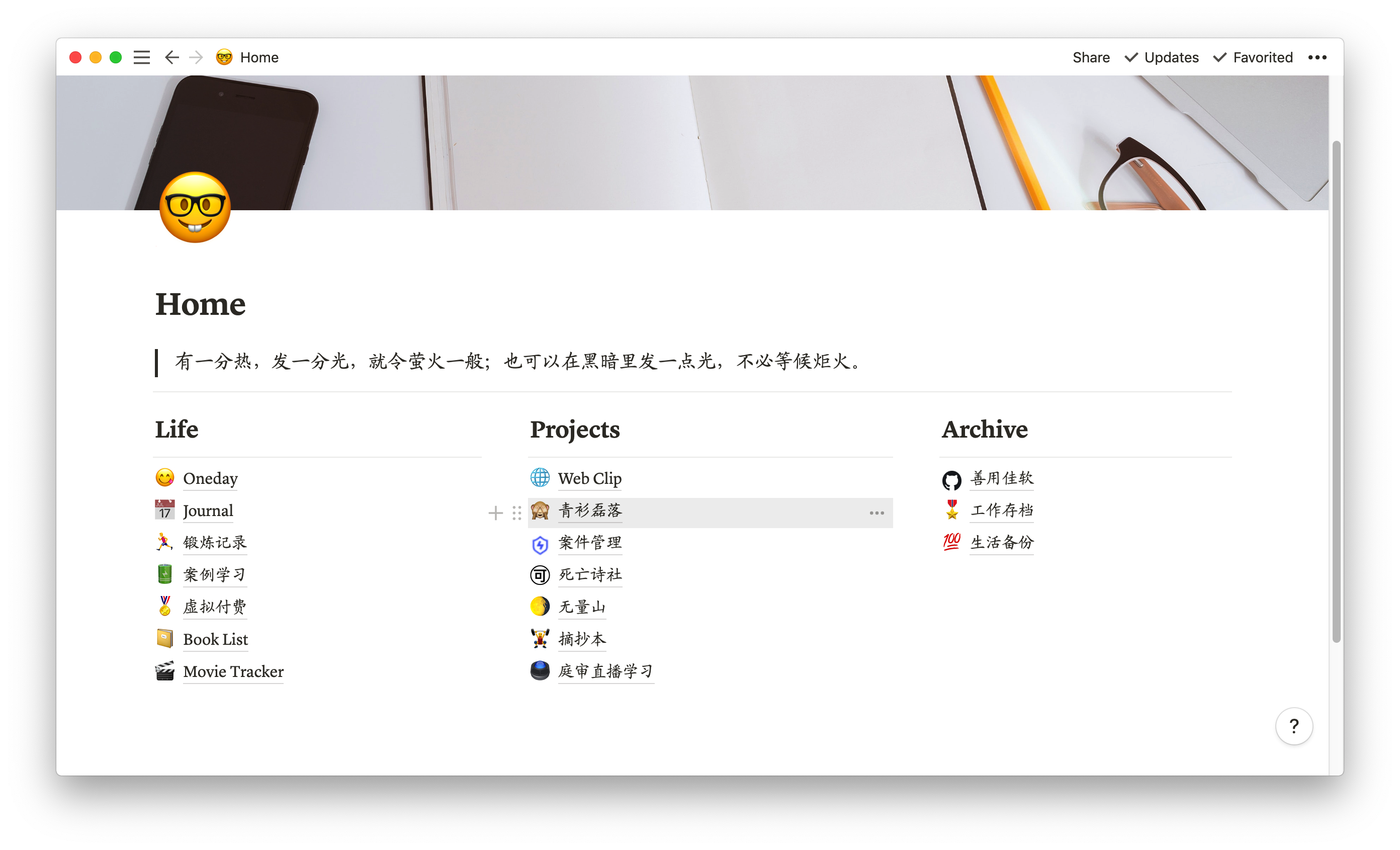The width and height of the screenshot is (1400, 850).
Task: Go back with the left arrow
Action: pos(171,57)
